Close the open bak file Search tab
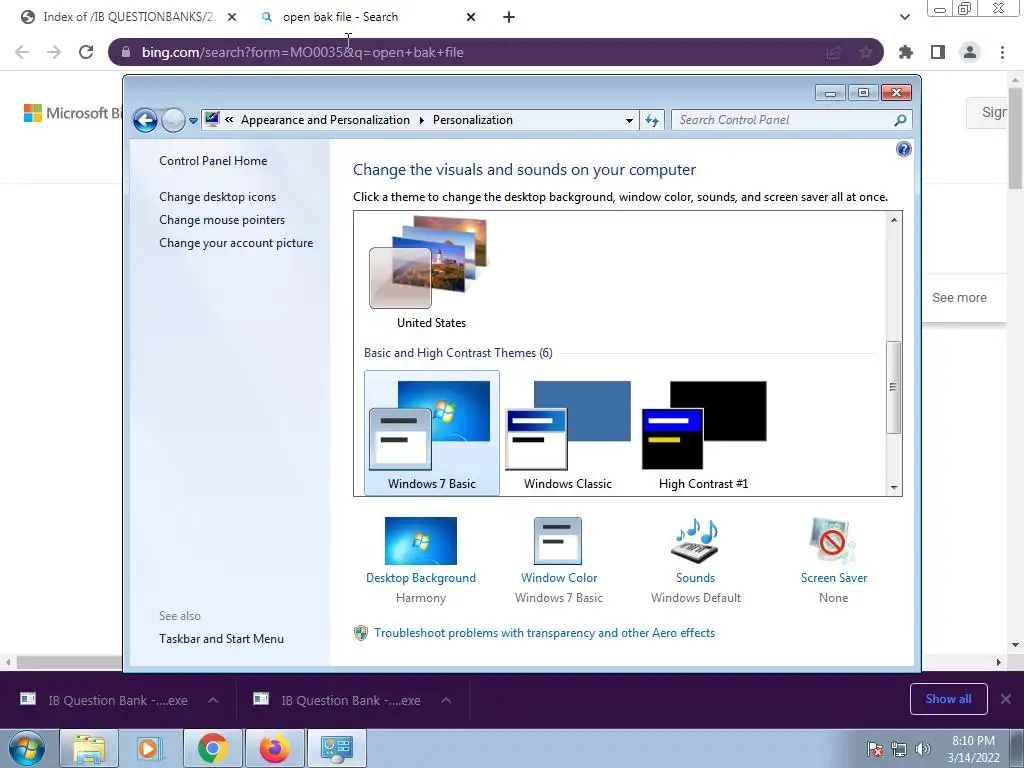 (x=471, y=17)
